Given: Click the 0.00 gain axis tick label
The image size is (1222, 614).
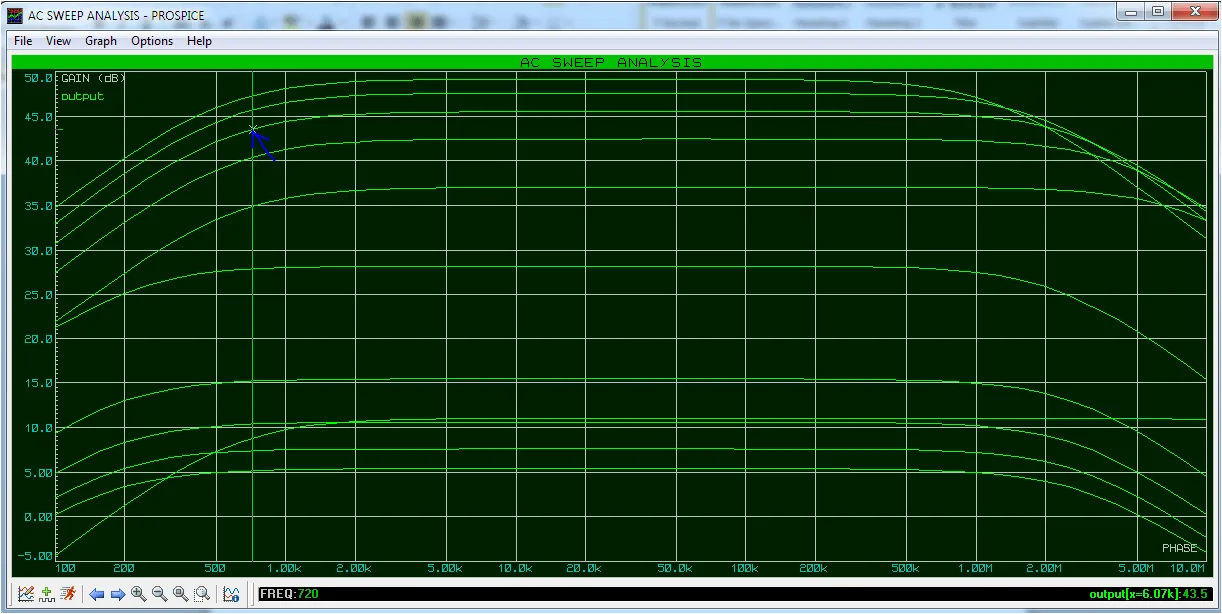Looking at the screenshot, I should click(37, 517).
